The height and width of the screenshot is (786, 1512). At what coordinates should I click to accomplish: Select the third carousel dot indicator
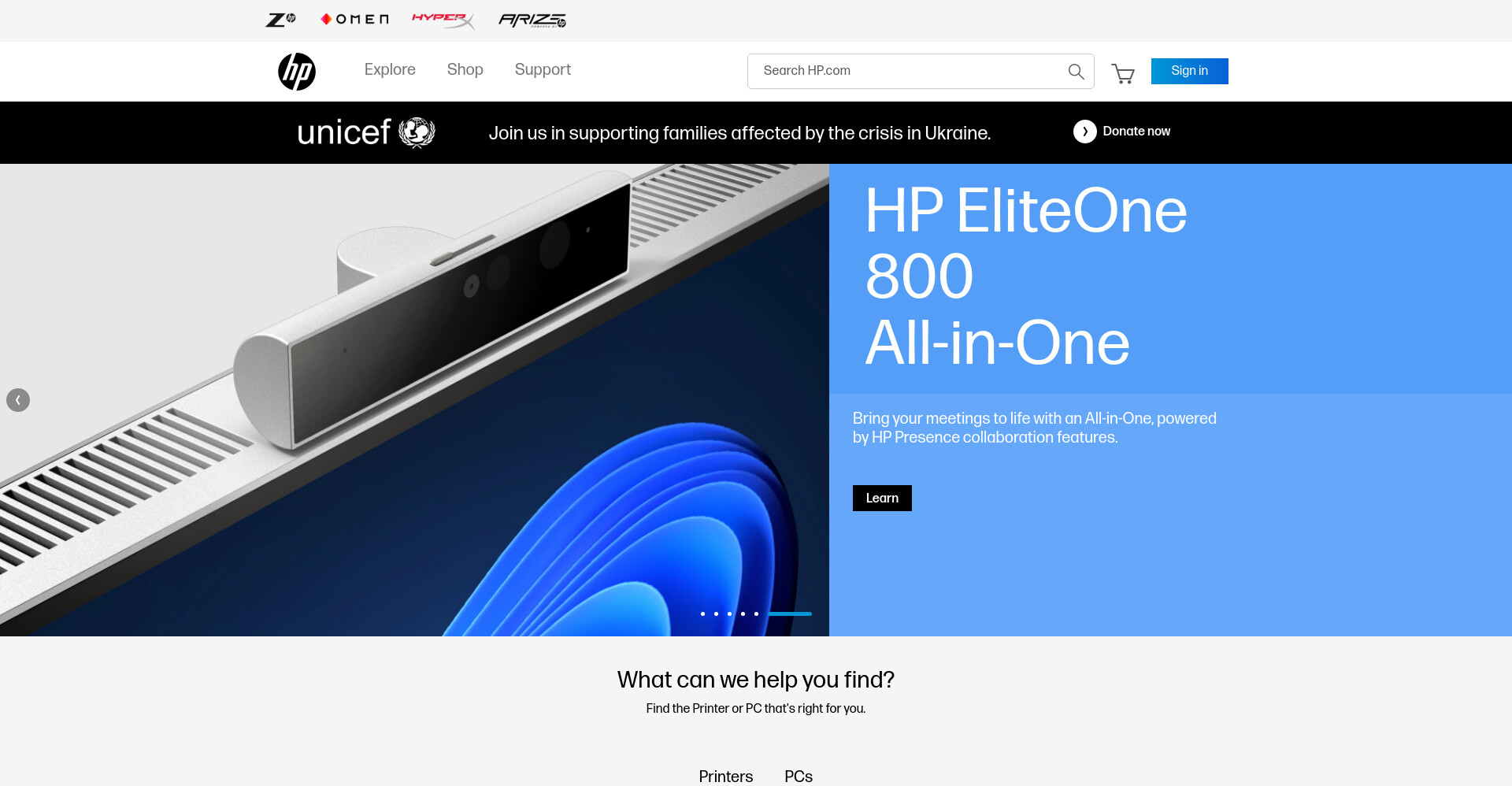(729, 614)
